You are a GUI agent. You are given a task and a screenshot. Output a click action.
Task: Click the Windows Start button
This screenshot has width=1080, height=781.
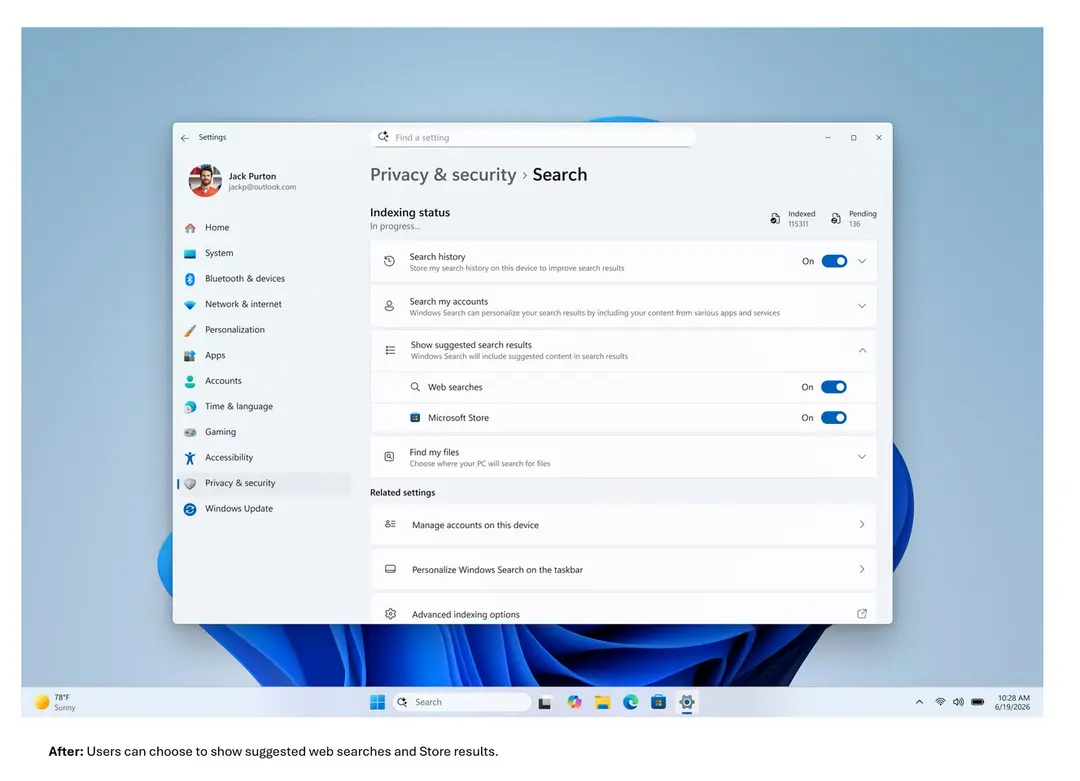pos(377,702)
